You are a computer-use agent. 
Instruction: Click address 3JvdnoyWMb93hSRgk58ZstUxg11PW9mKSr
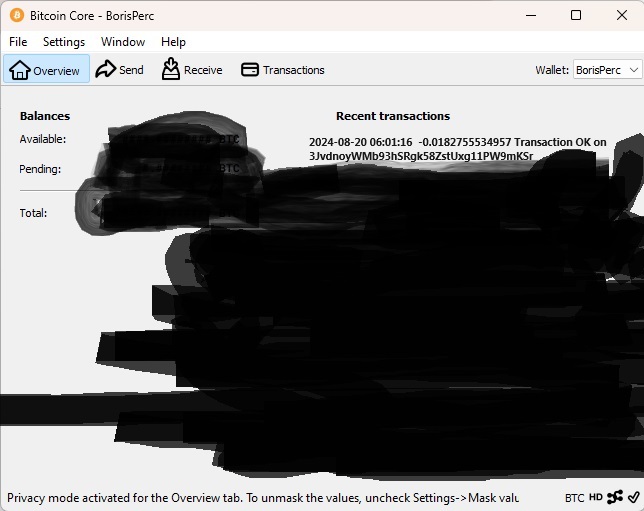pyautogui.click(x=421, y=156)
